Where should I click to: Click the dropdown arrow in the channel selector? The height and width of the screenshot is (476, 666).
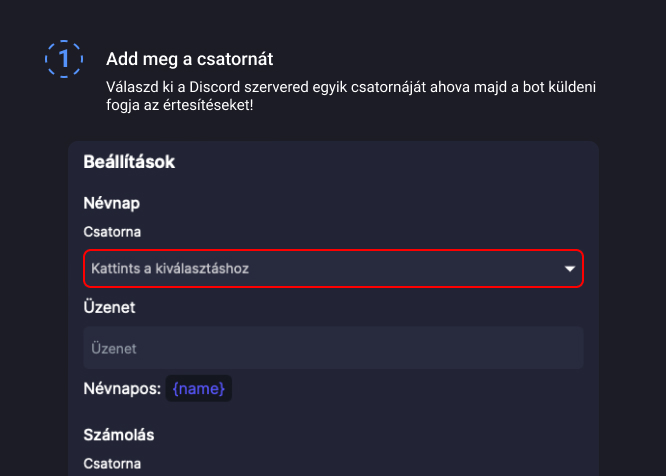(570, 269)
